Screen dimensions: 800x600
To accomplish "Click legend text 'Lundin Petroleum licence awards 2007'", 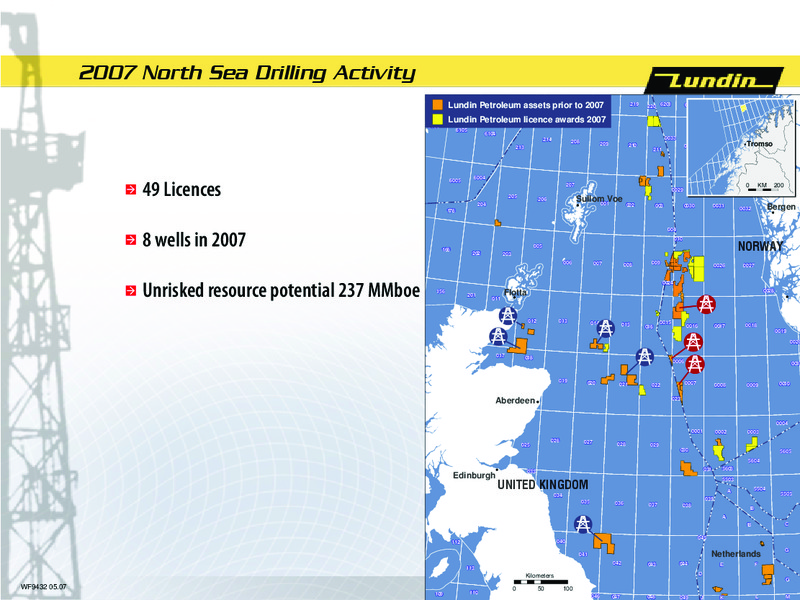I will click(x=527, y=119).
